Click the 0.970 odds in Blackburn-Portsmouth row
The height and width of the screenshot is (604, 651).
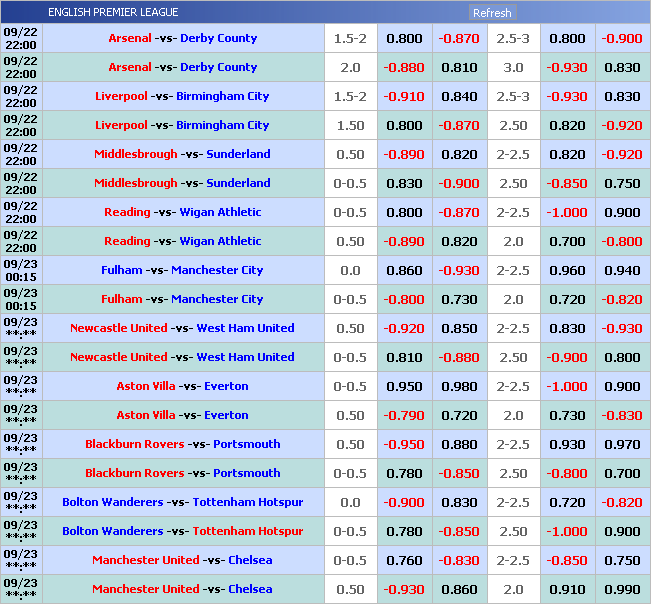click(x=622, y=444)
